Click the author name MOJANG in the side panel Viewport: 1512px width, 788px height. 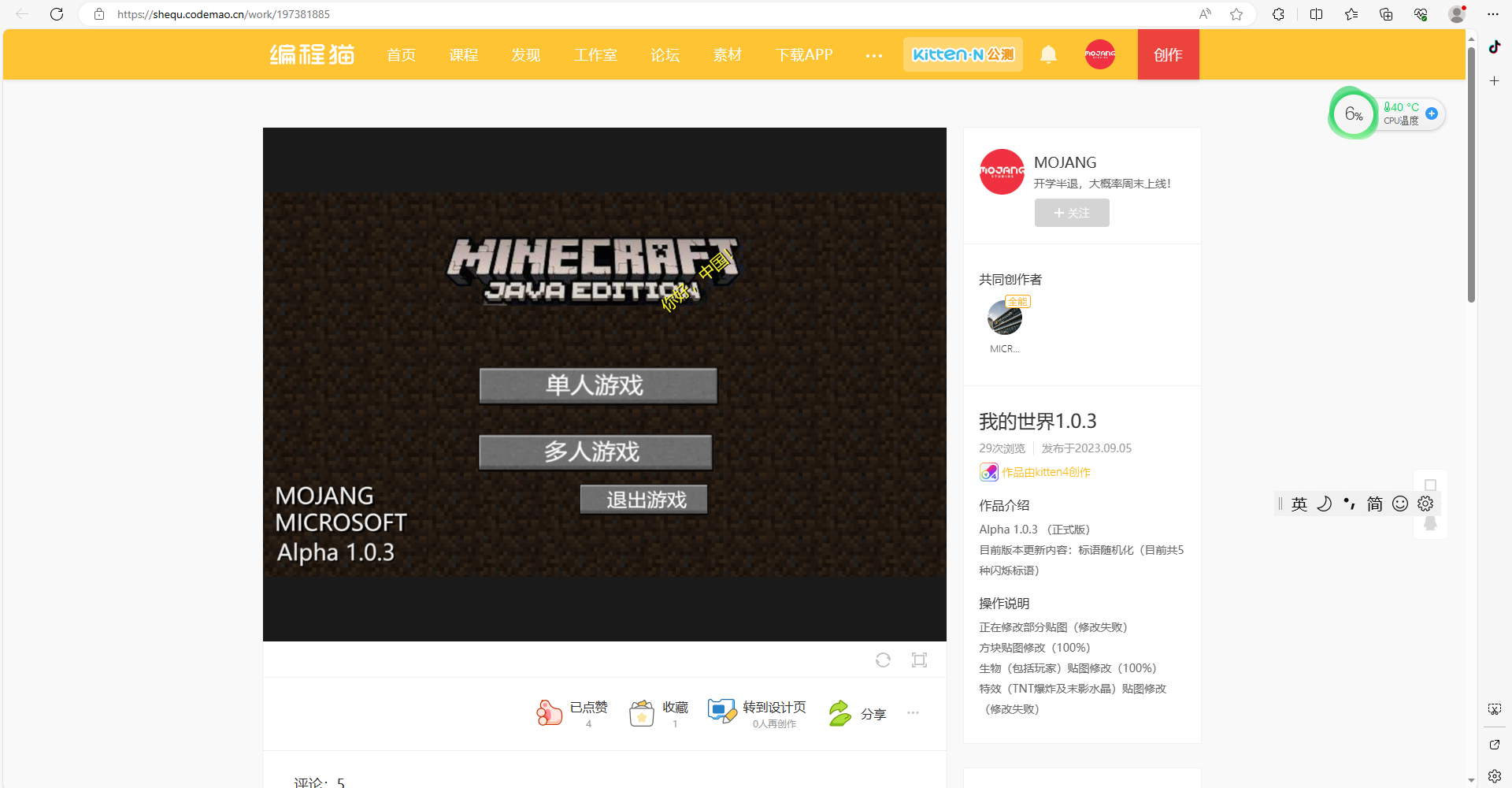click(x=1065, y=162)
